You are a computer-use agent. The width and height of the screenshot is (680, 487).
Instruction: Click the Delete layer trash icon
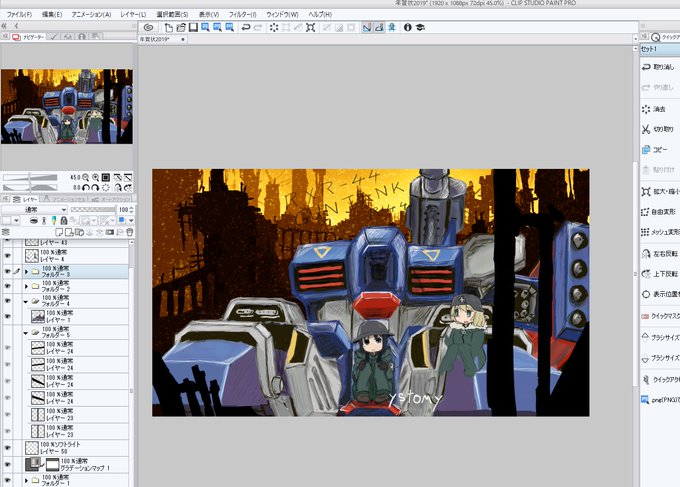point(129,232)
